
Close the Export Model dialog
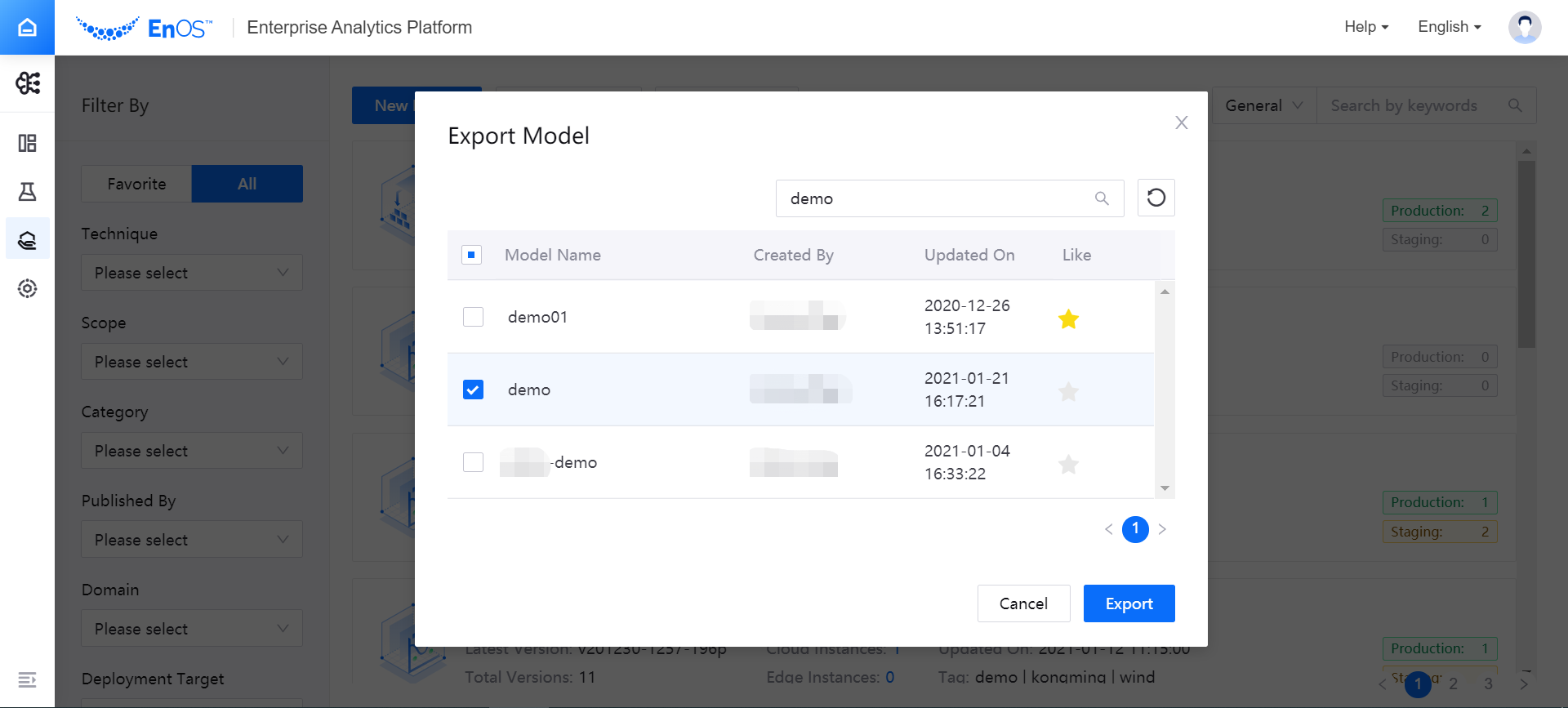pos(1181,122)
